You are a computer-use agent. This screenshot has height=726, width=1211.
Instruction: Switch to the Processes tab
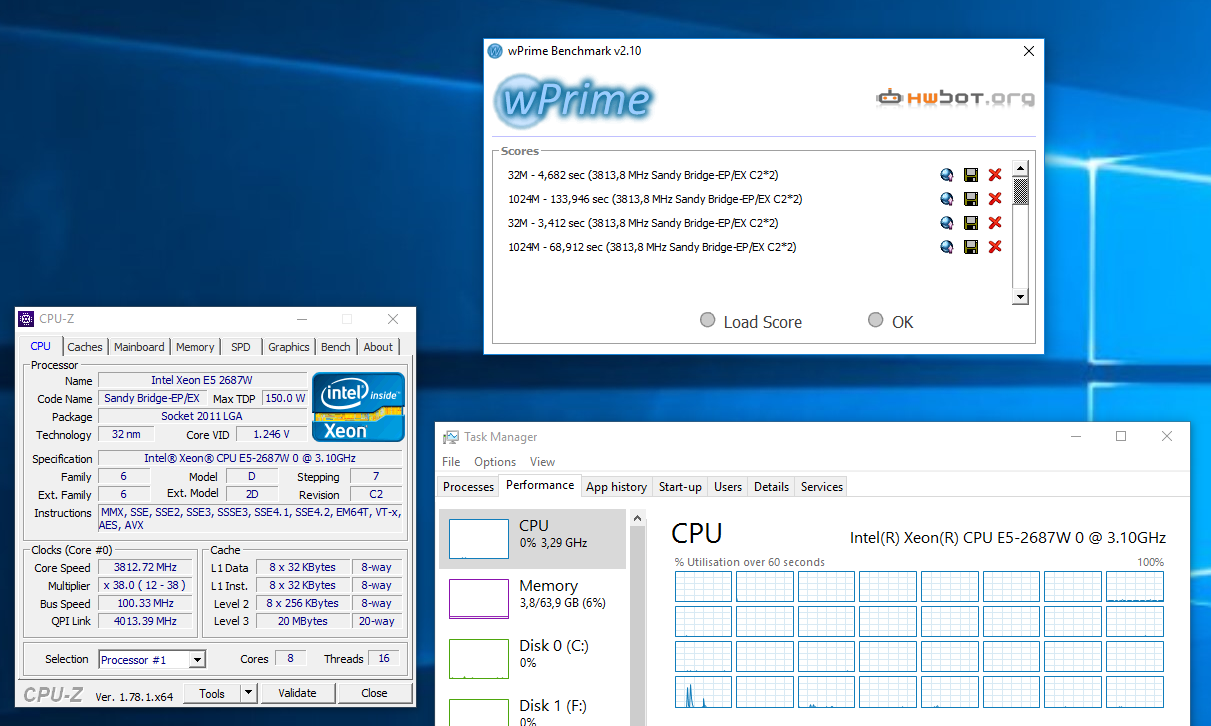[x=469, y=487]
